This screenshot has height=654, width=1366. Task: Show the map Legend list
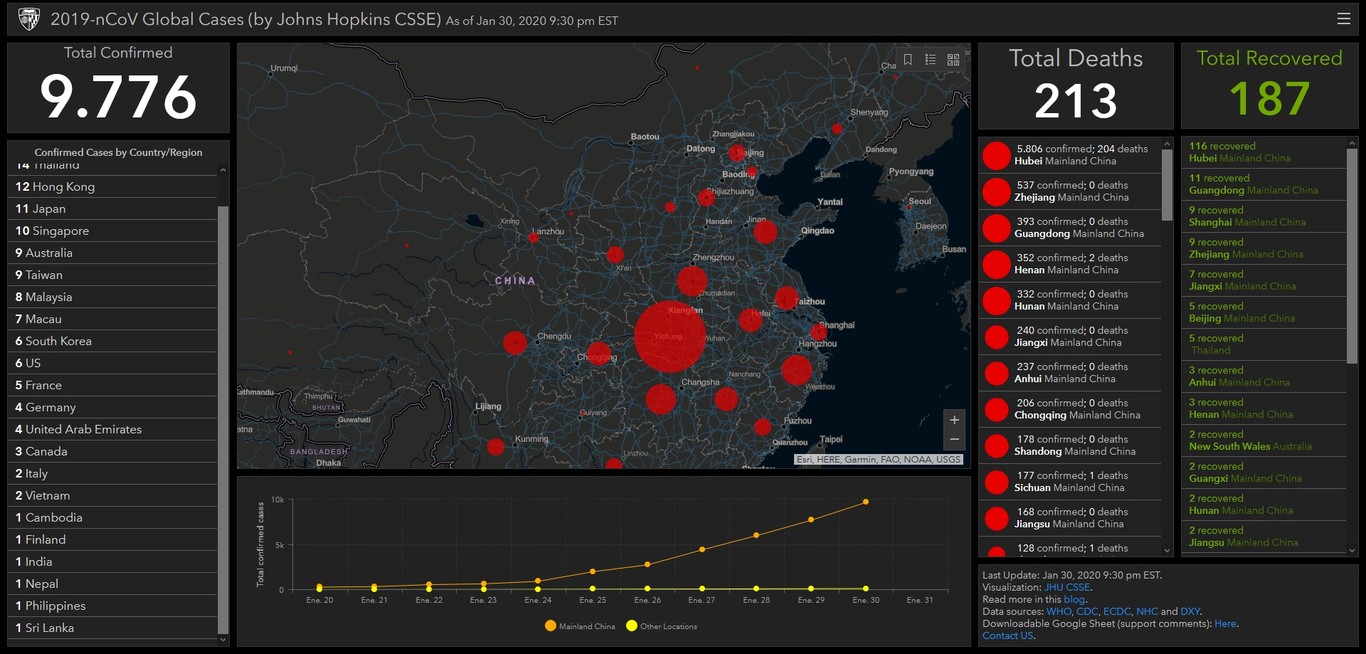tap(930, 60)
